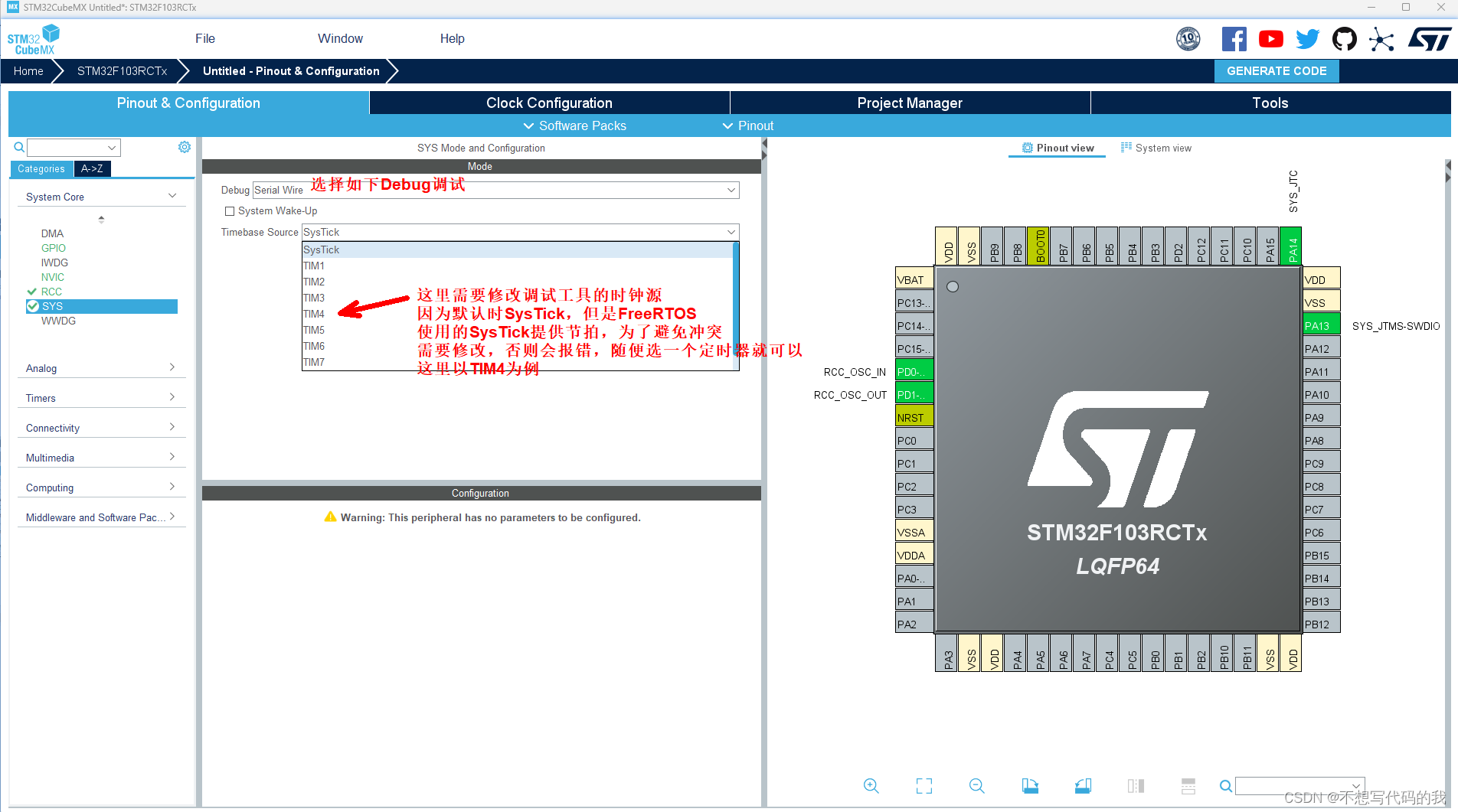Viewport: 1458px width, 812px height.
Task: Switch to System view
Action: (1156, 148)
